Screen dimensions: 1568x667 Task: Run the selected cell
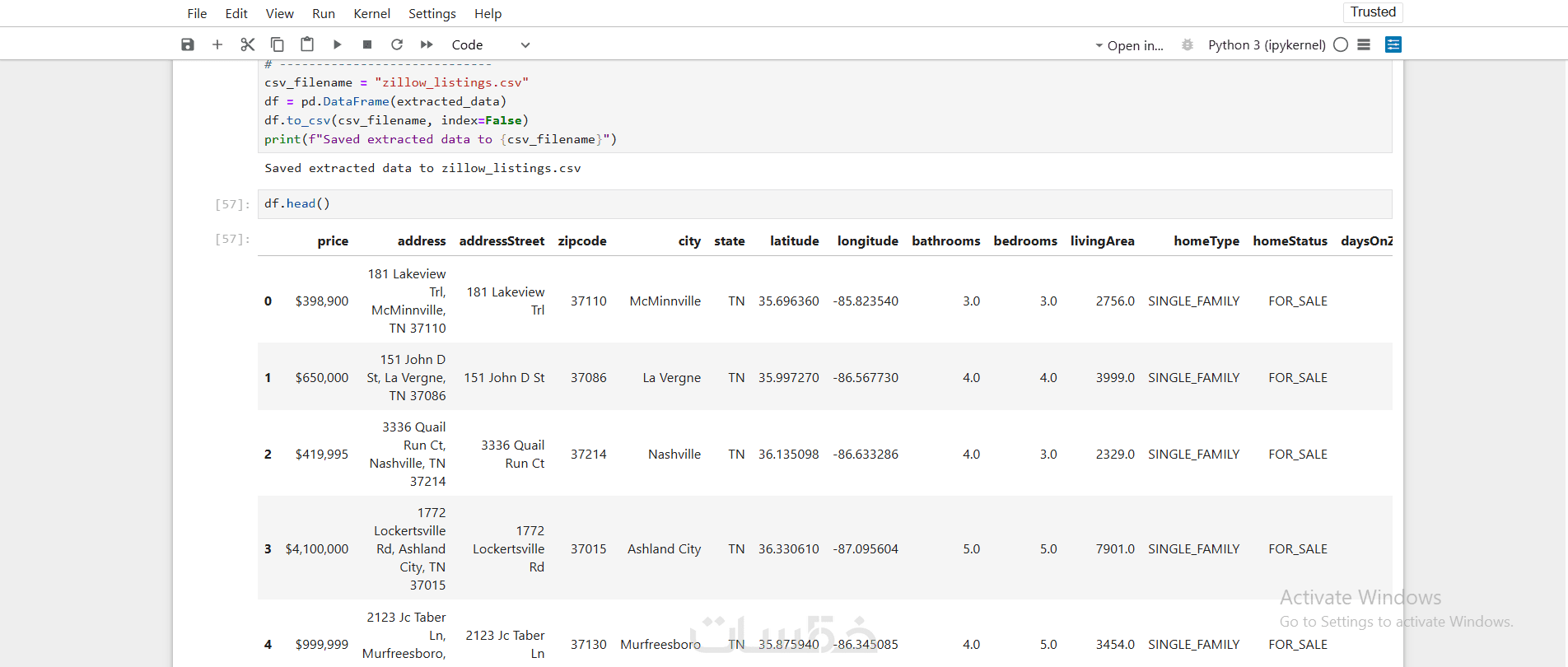click(x=338, y=44)
